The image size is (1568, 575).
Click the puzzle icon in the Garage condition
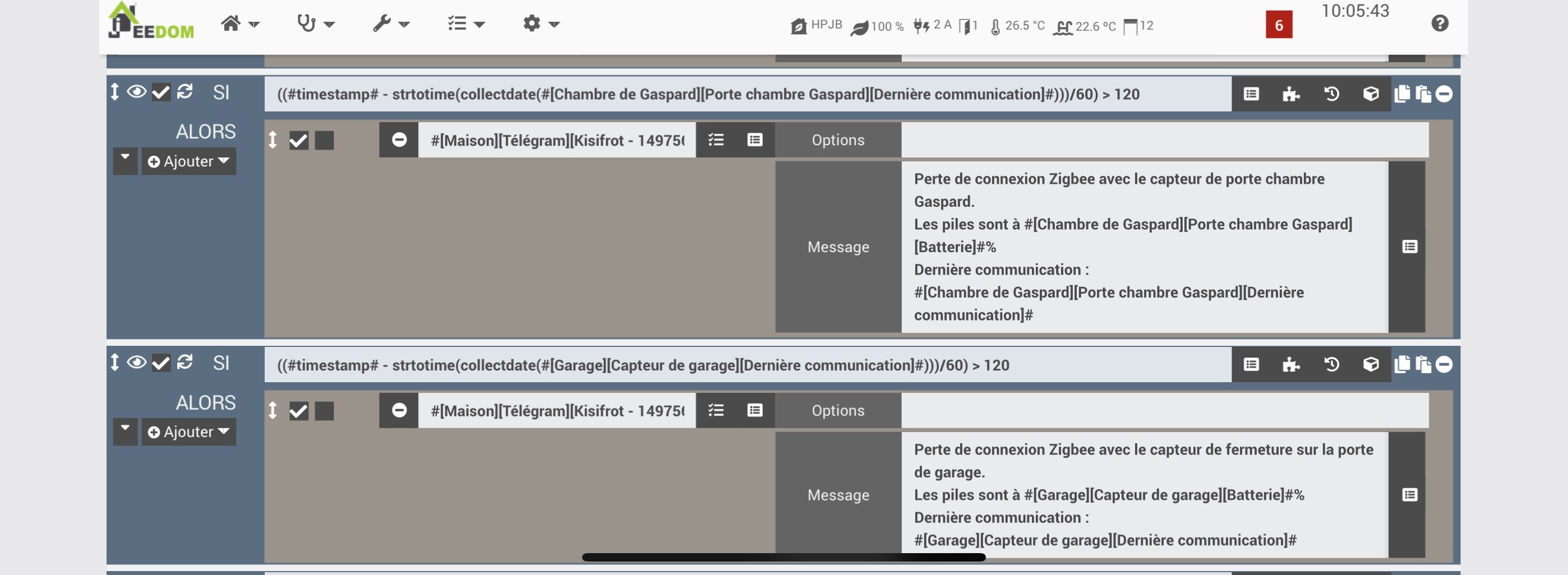pos(1291,365)
